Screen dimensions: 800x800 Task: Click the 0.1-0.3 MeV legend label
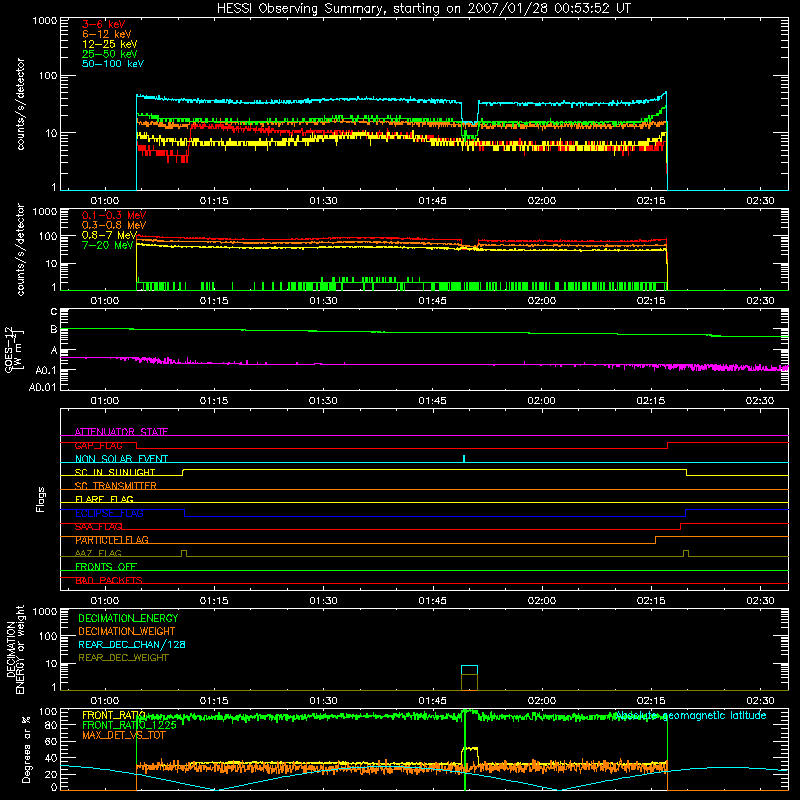(x=114, y=215)
